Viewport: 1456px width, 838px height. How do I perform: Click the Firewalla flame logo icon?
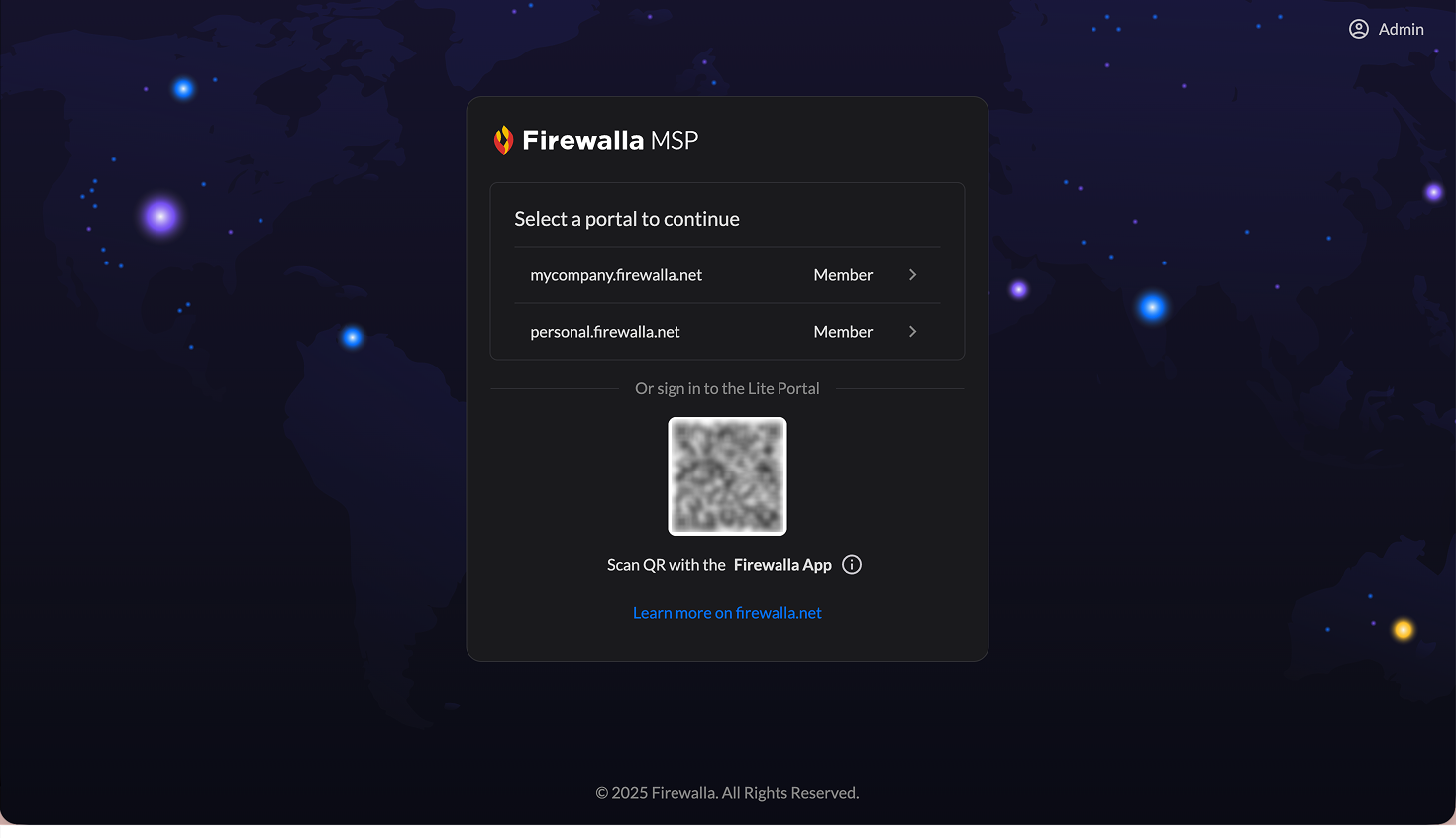click(503, 140)
